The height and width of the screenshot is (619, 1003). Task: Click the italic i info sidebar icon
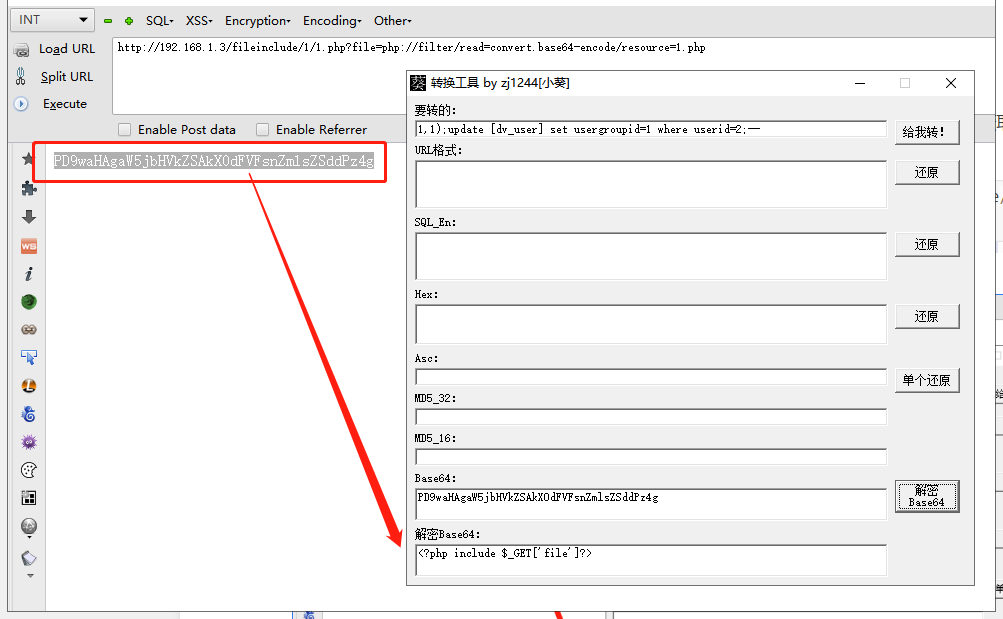[x=29, y=274]
